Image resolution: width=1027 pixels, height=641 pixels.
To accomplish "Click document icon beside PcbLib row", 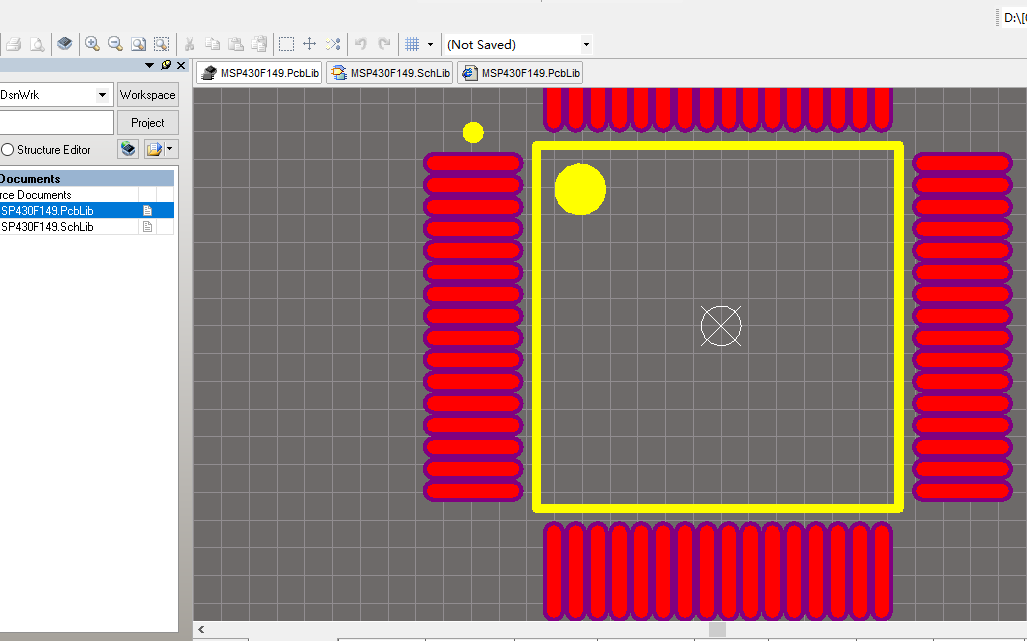I will (x=147, y=211).
